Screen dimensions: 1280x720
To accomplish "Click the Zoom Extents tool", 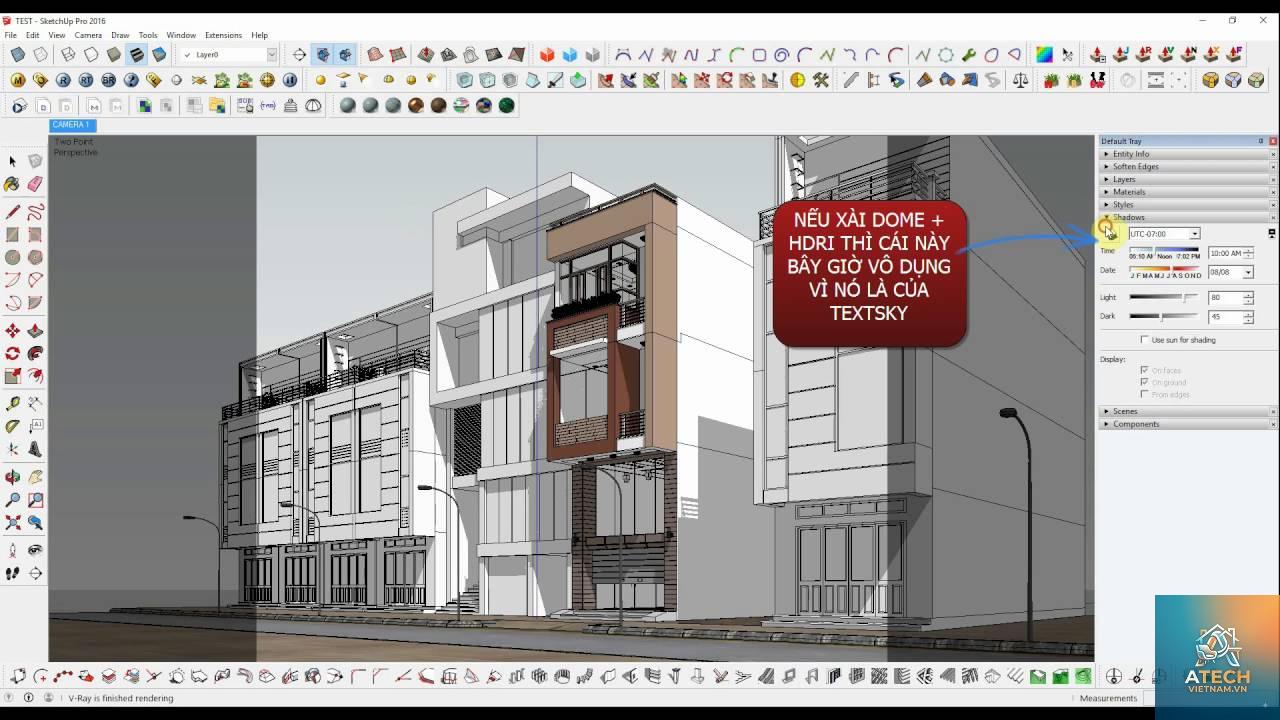I will (x=13, y=522).
